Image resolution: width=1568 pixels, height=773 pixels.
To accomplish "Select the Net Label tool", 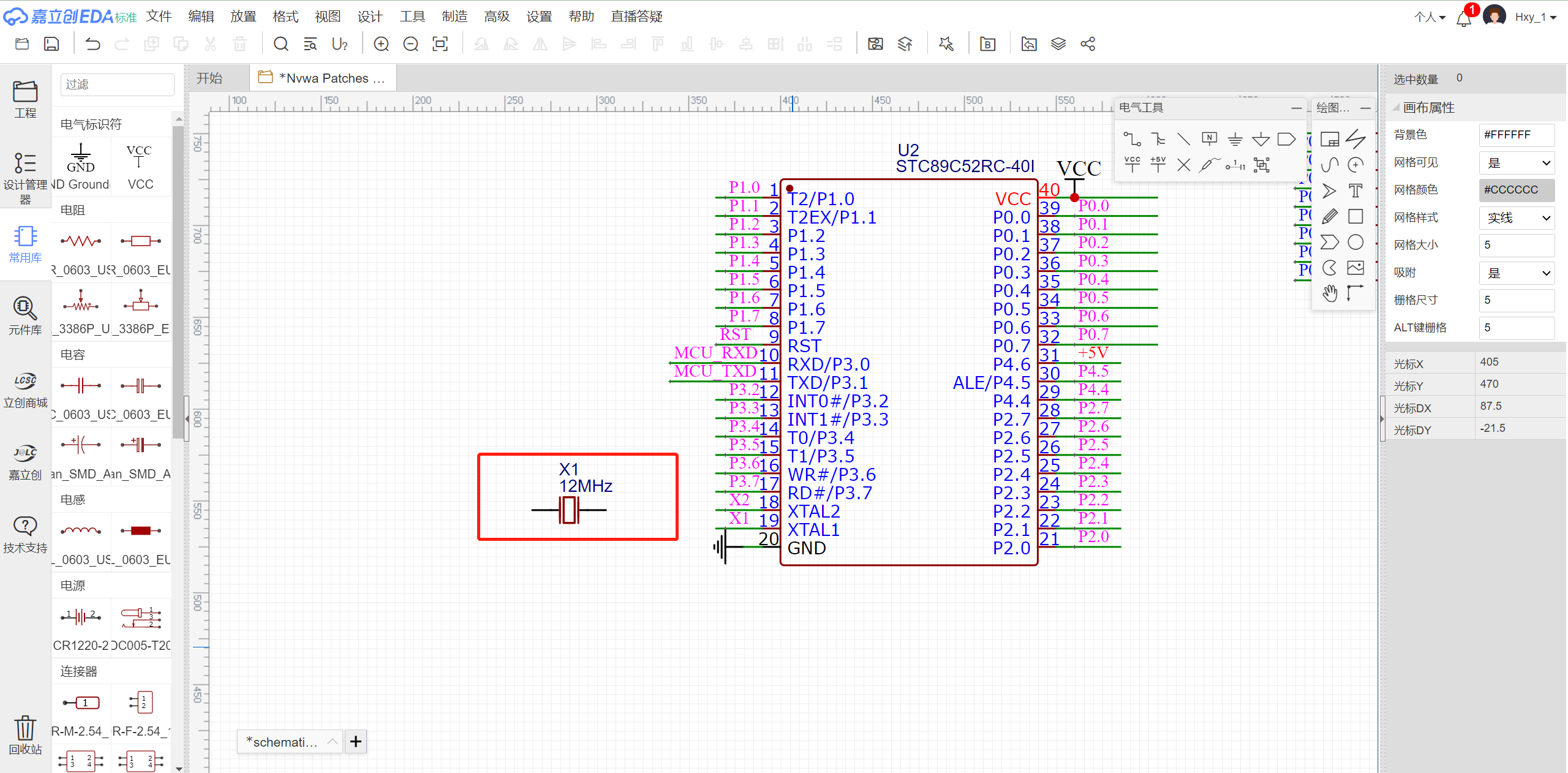I will pyautogui.click(x=1209, y=139).
